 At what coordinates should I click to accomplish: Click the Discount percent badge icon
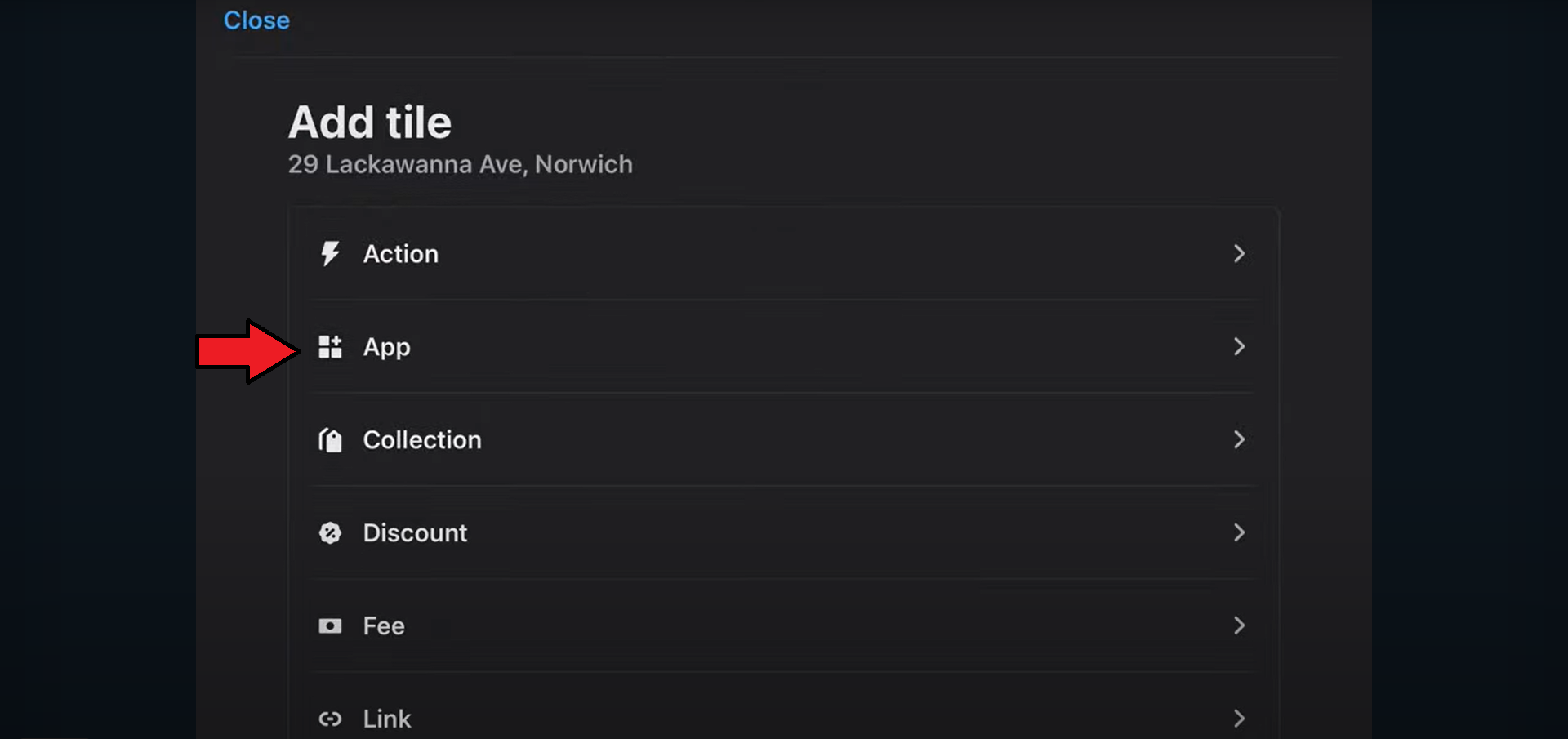pos(330,533)
